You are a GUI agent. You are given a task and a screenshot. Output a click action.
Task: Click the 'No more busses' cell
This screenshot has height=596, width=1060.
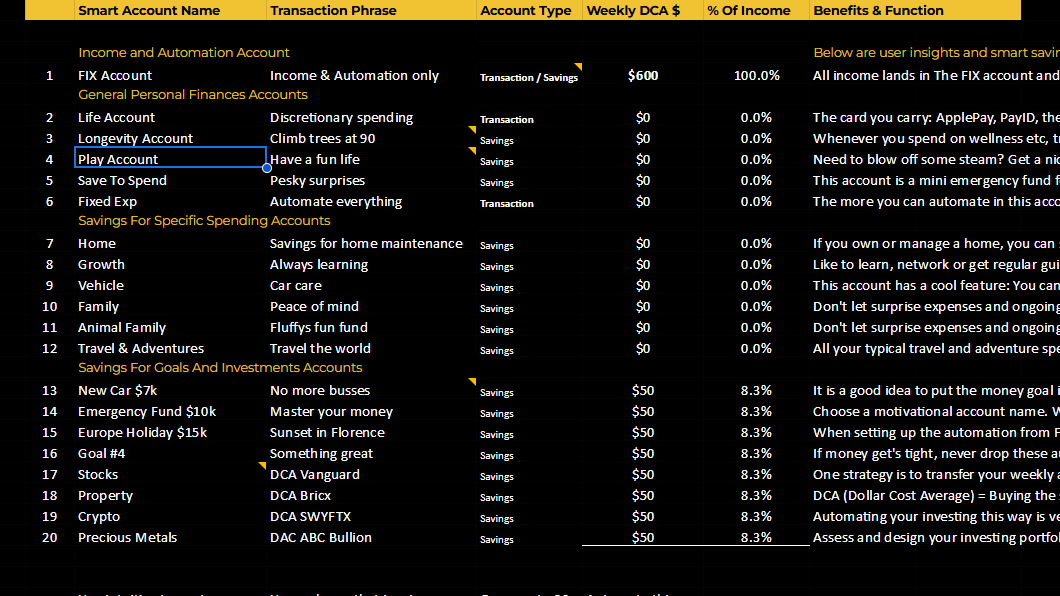(371, 391)
